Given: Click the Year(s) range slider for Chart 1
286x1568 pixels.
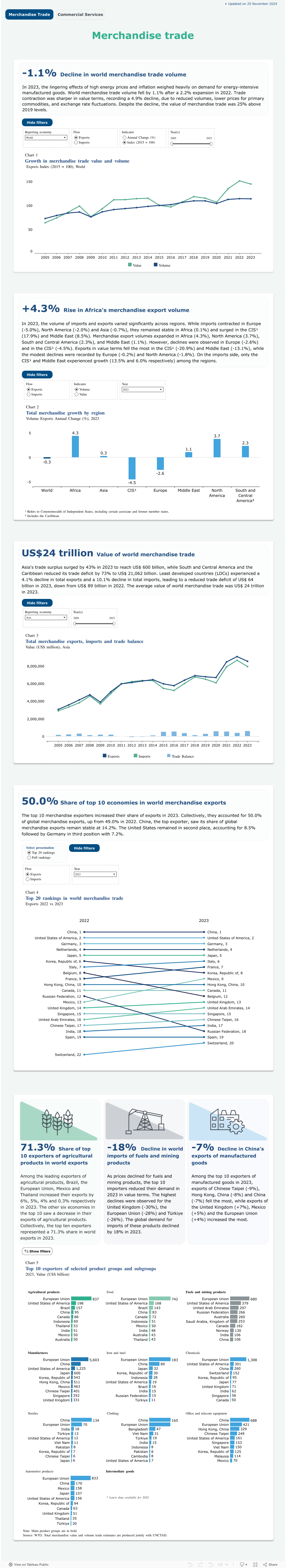Looking at the screenshot, I should (191, 144).
